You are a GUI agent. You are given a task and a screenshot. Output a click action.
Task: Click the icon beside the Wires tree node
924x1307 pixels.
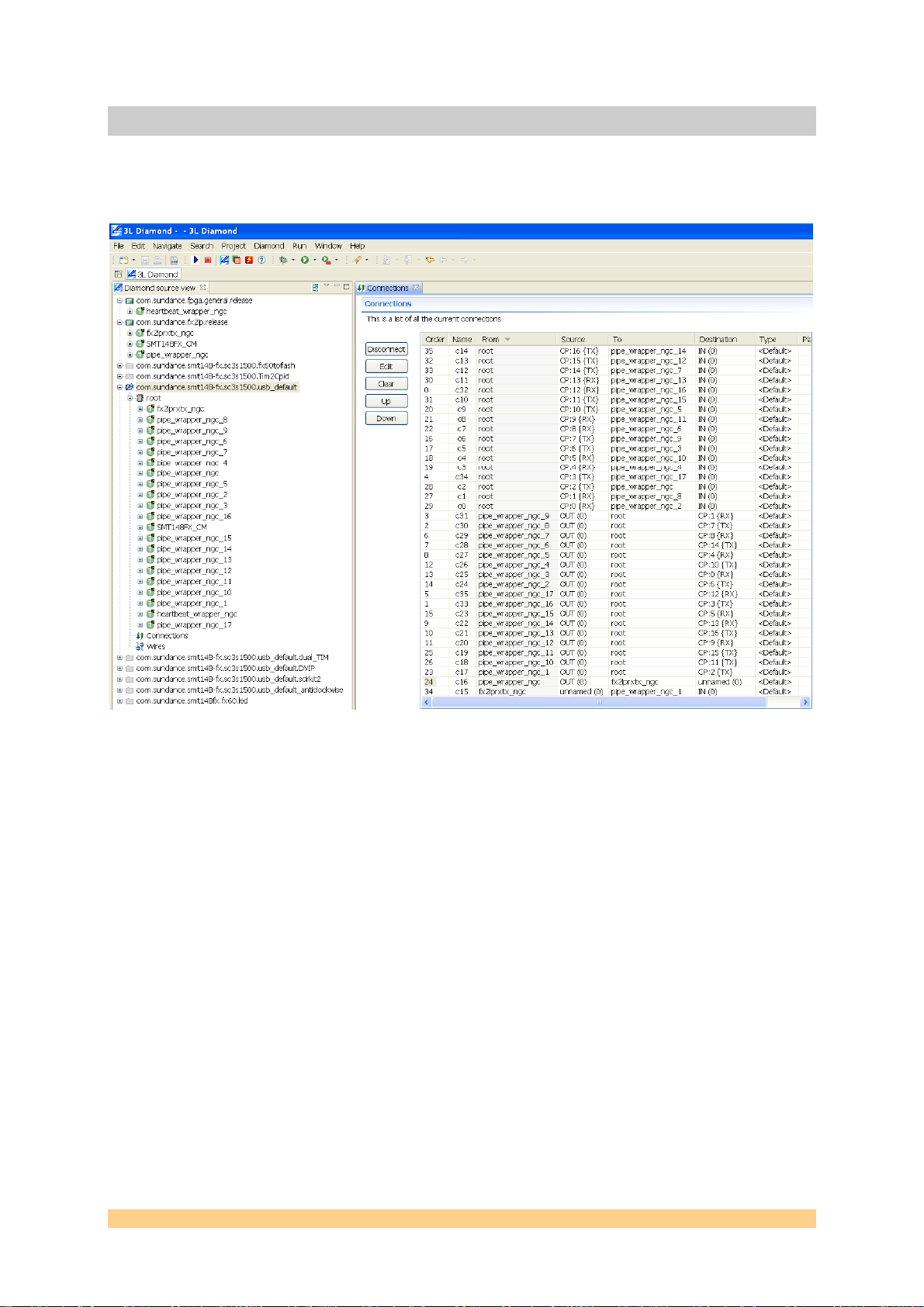pyautogui.click(x=140, y=646)
